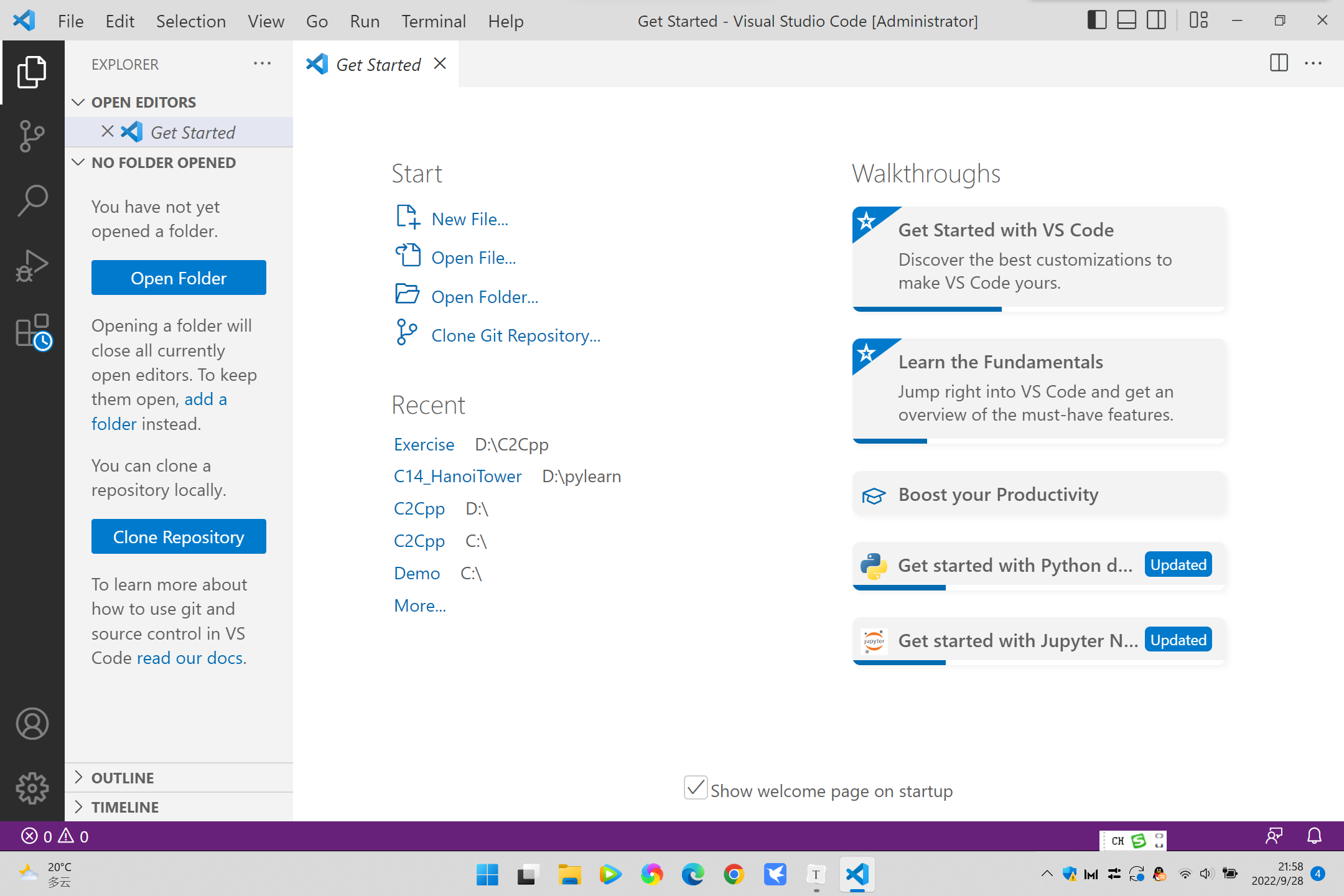The height and width of the screenshot is (896, 1344).
Task: Open the notifications bell in status bar
Action: [x=1314, y=836]
